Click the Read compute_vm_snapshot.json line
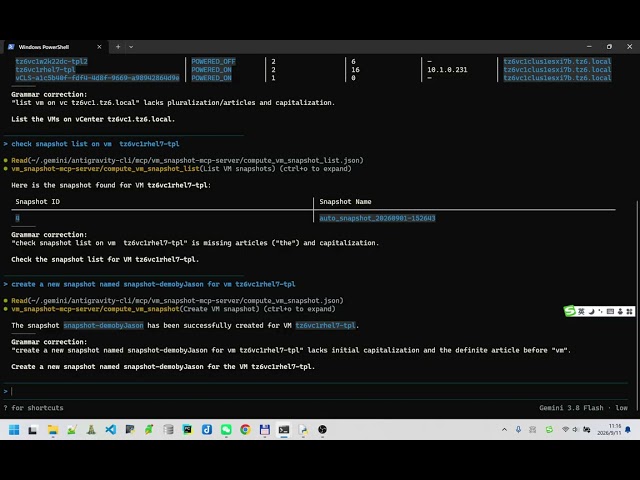This screenshot has width=640, height=480. [x=173, y=301]
